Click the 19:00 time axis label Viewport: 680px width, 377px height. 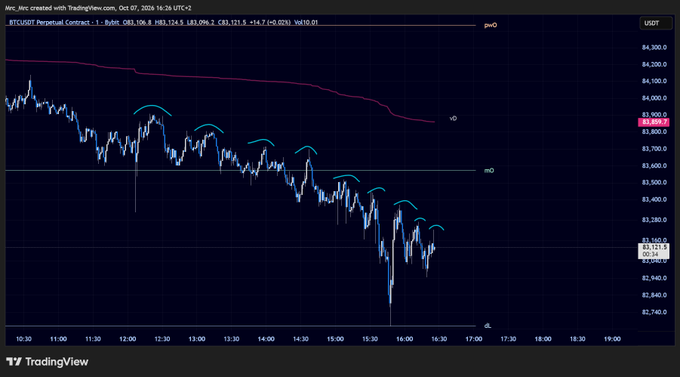coord(612,339)
